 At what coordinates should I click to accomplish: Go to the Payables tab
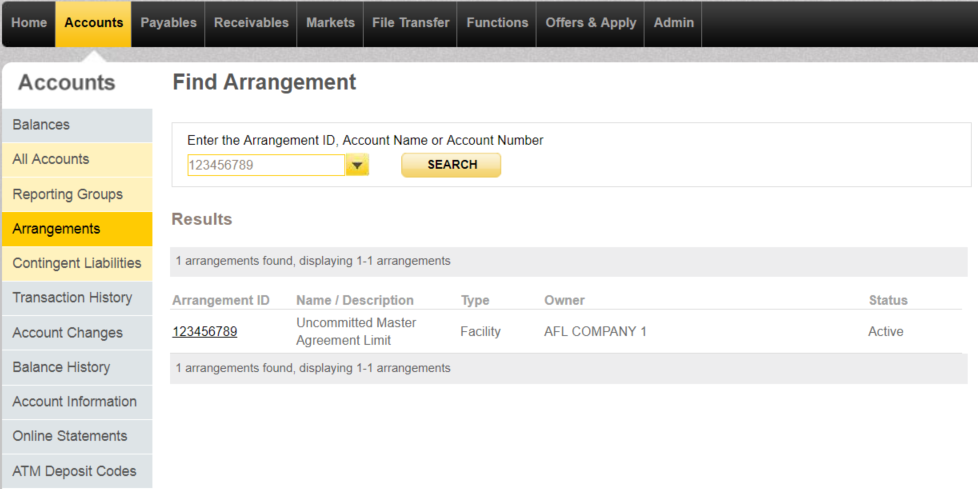point(168,23)
